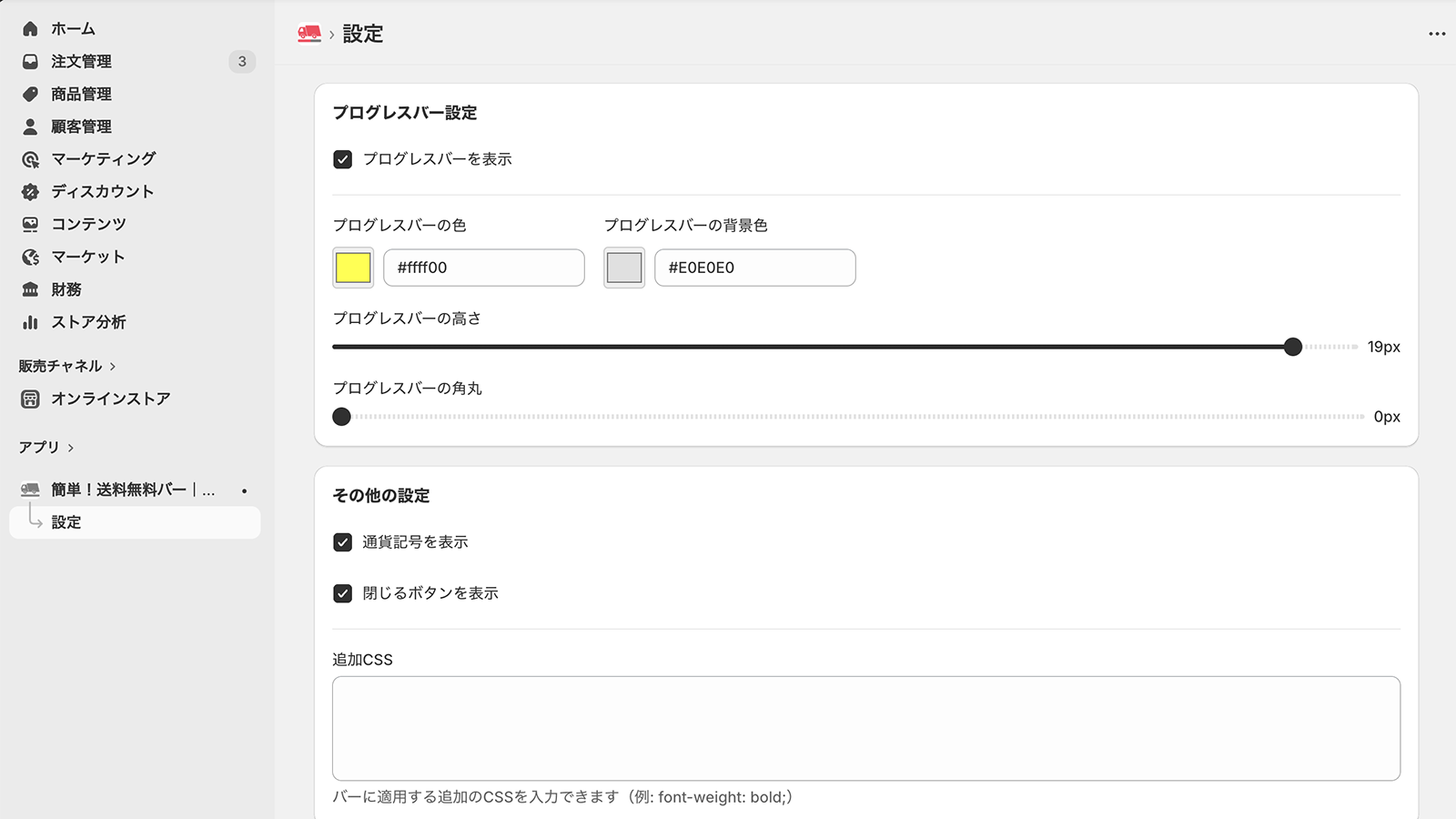The image size is (1456, 819).
Task: Click the Products tag icon
Action: click(x=30, y=95)
